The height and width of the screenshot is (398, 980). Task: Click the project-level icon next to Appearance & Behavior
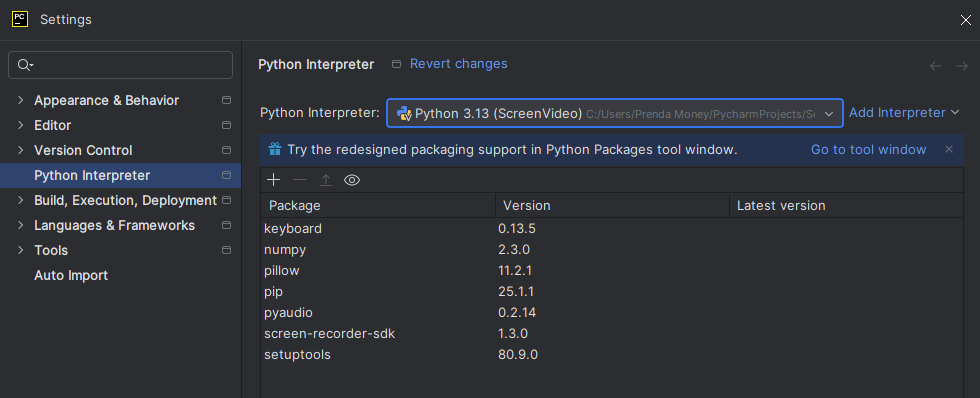[226, 100]
